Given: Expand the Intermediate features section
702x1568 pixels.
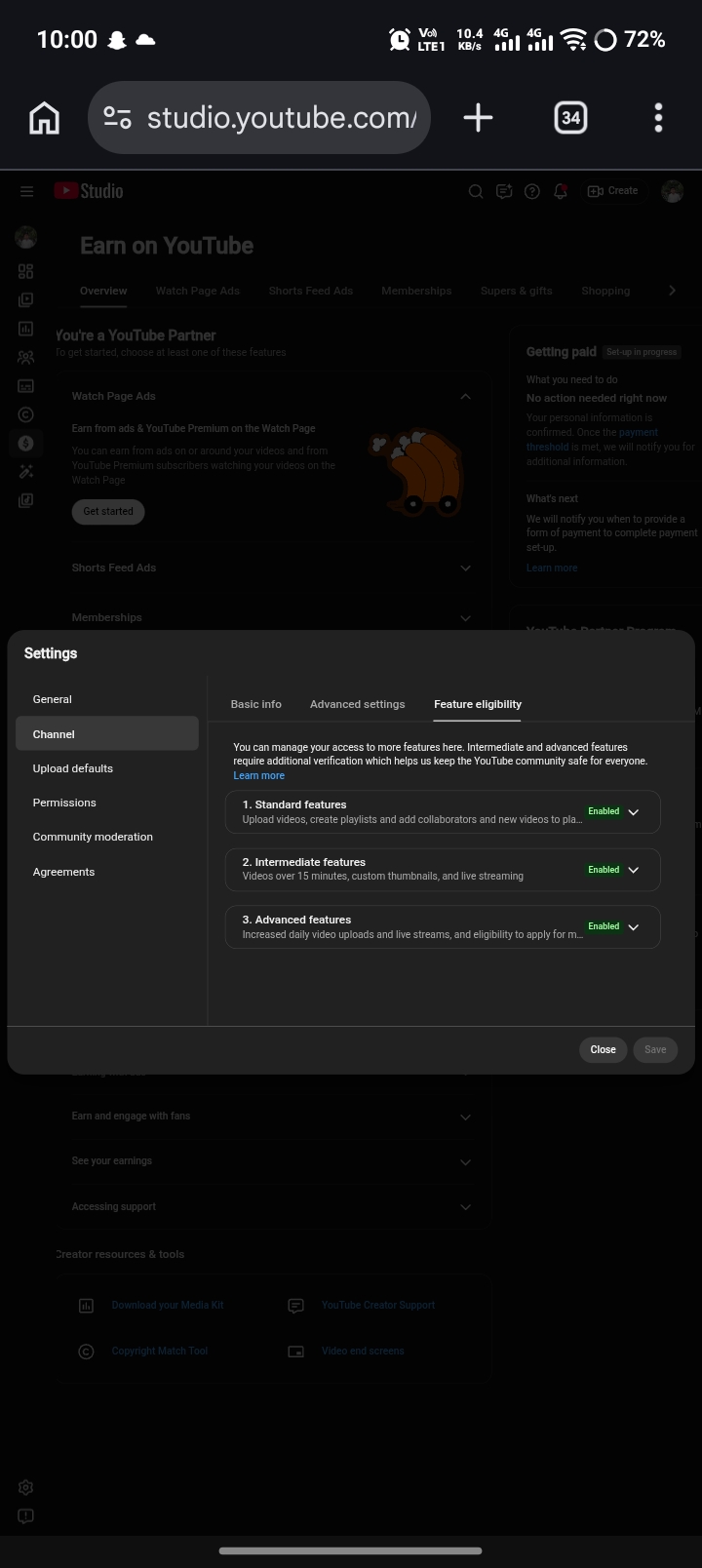Looking at the screenshot, I should coord(443,869).
